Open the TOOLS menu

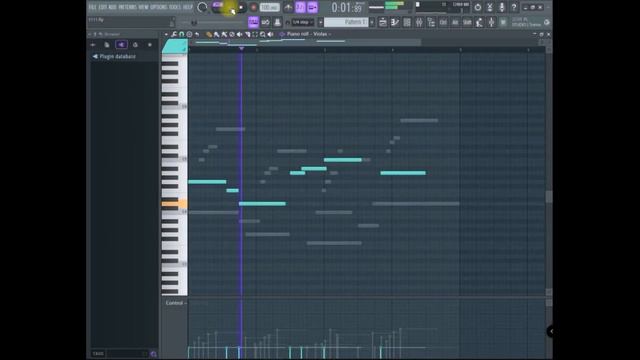click(x=176, y=7)
